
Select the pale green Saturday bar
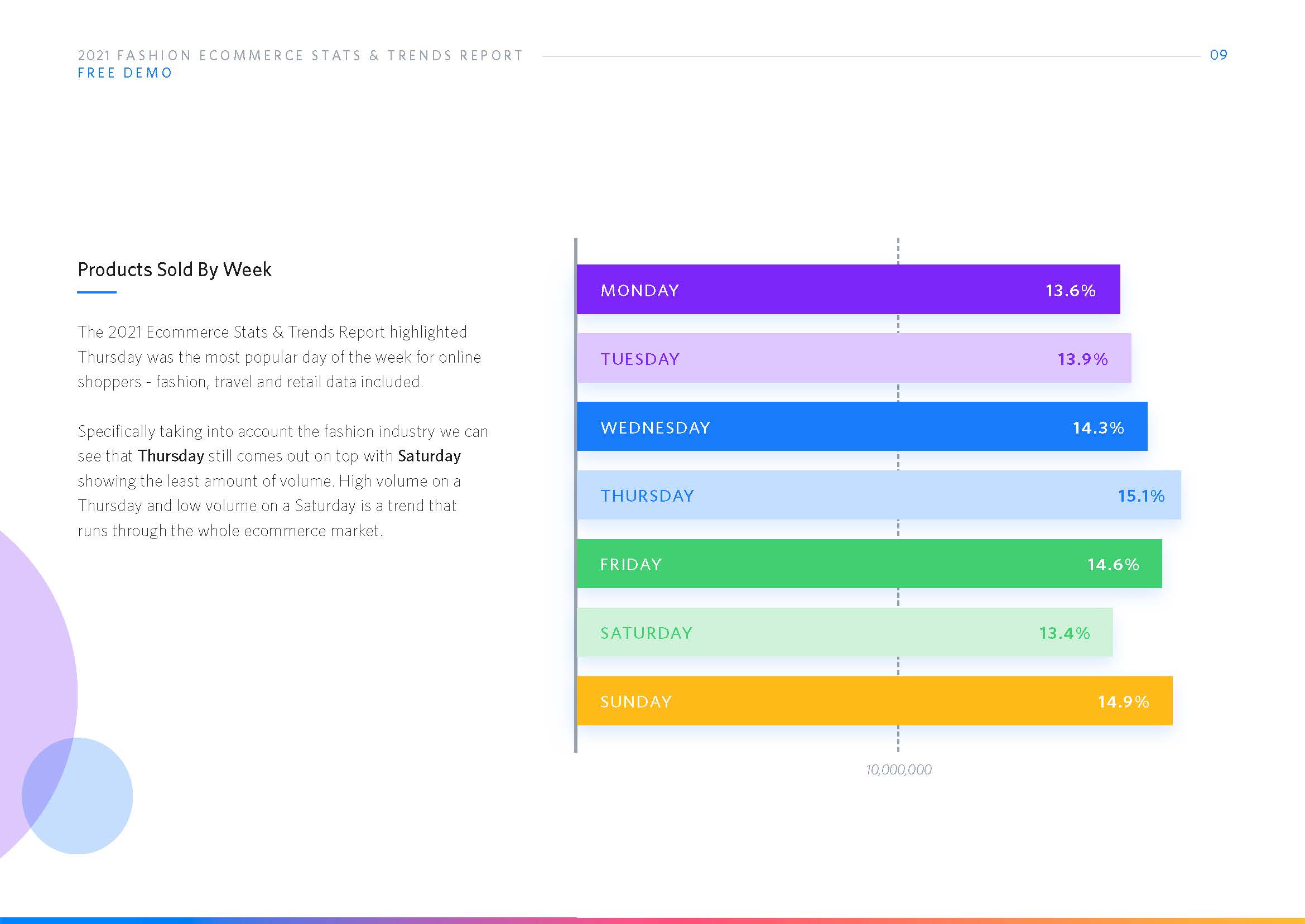click(844, 633)
